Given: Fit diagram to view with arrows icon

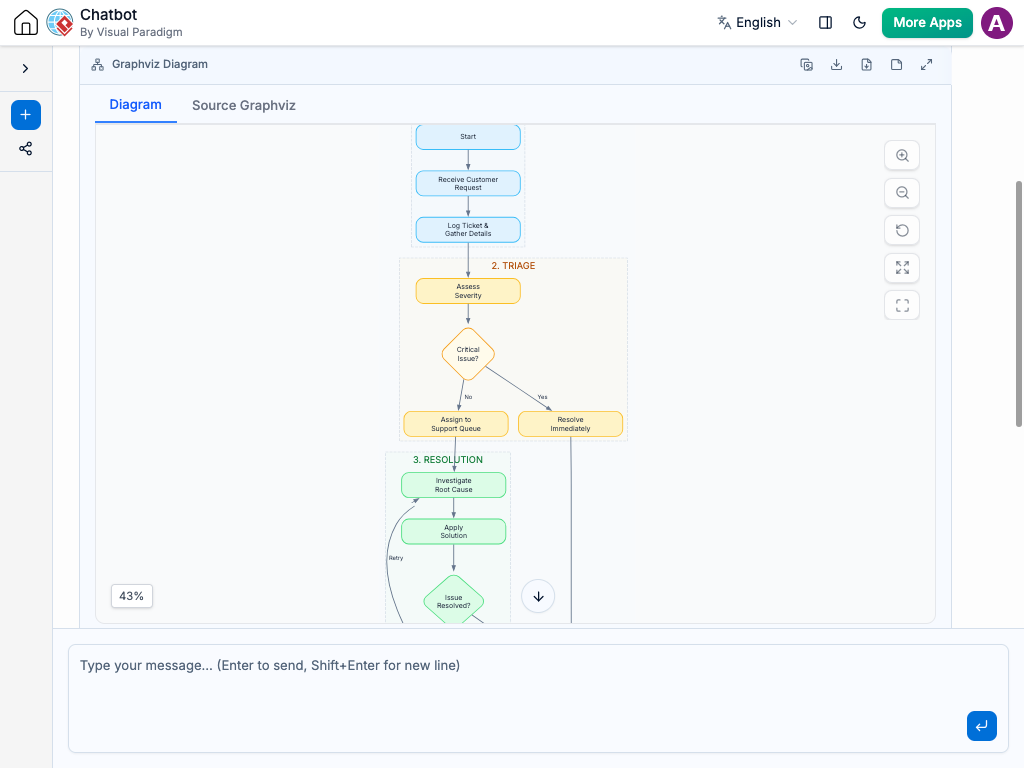Looking at the screenshot, I should click(902, 268).
